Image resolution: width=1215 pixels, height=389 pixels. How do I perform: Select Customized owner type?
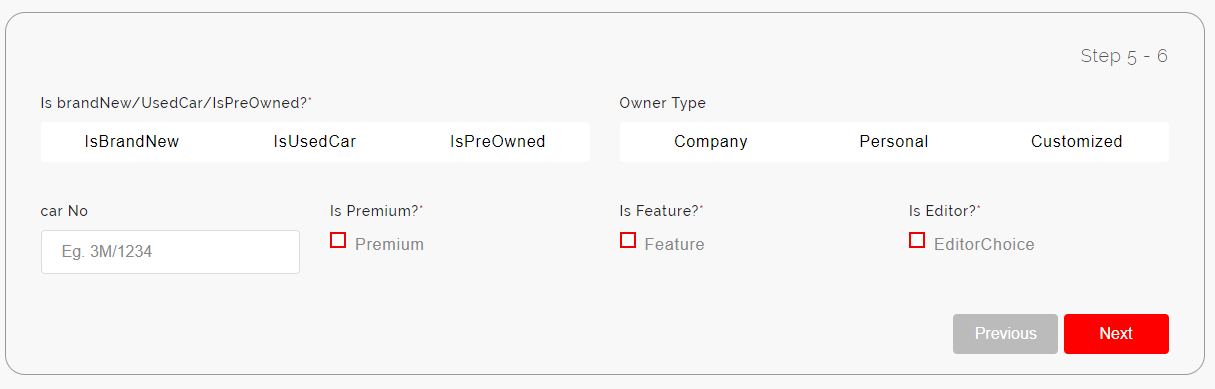(x=1077, y=142)
